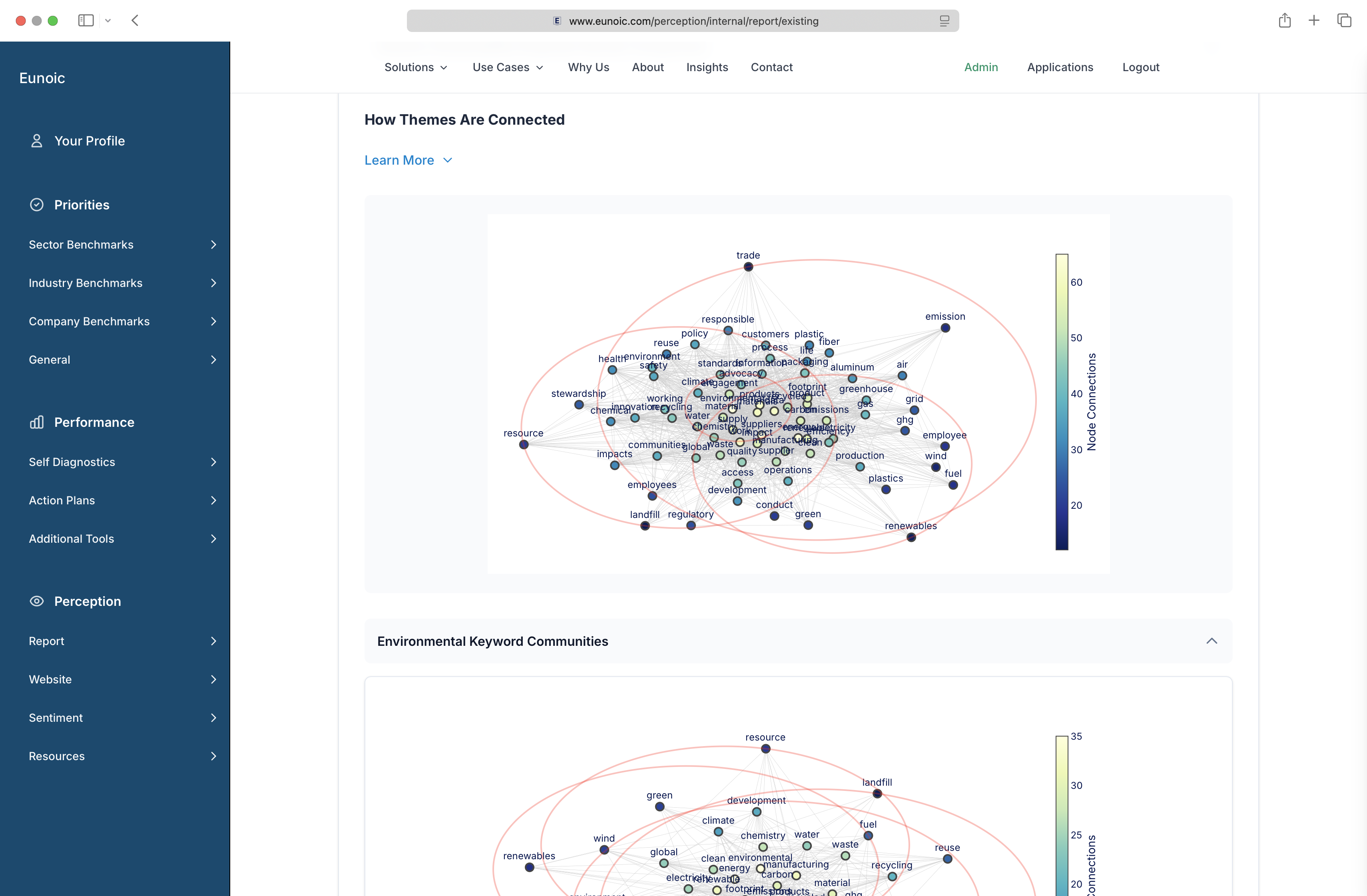The image size is (1367, 896).
Task: Navigate to Insights
Action: click(x=707, y=67)
